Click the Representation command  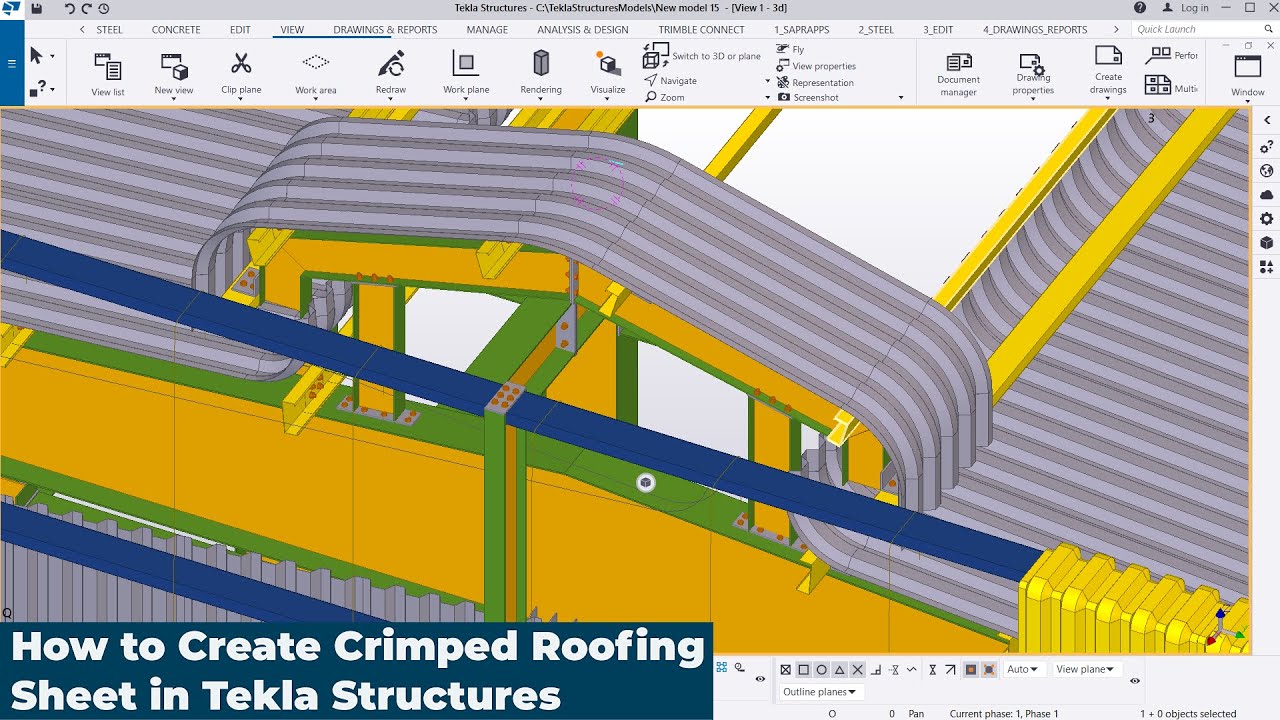[x=815, y=83]
